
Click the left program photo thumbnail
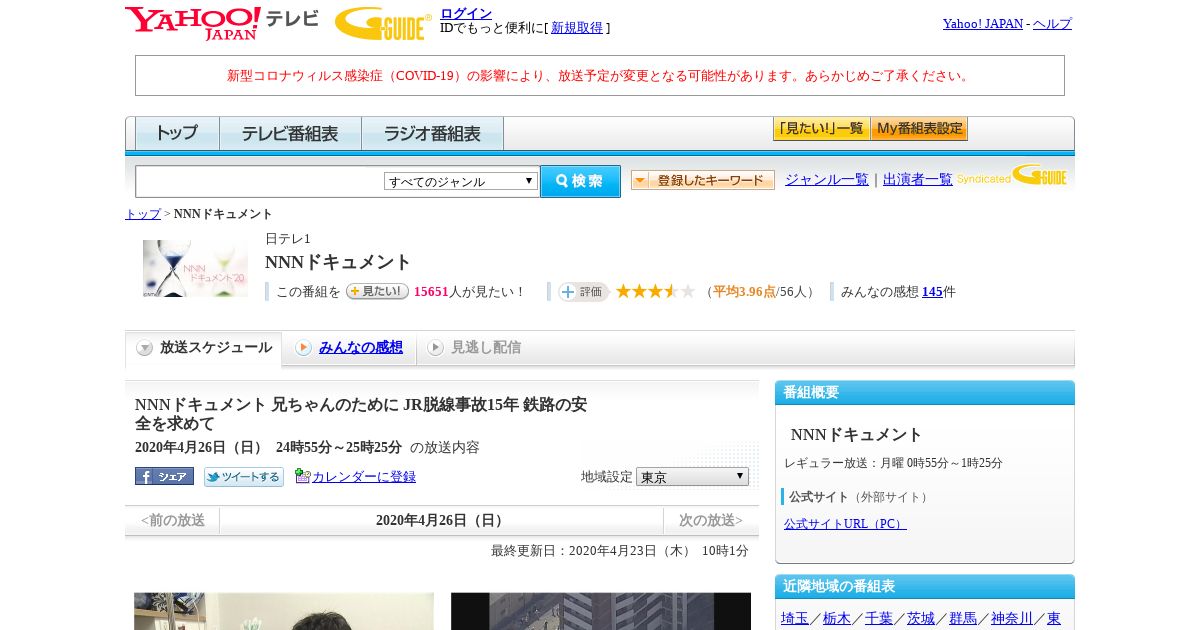tap(284, 611)
